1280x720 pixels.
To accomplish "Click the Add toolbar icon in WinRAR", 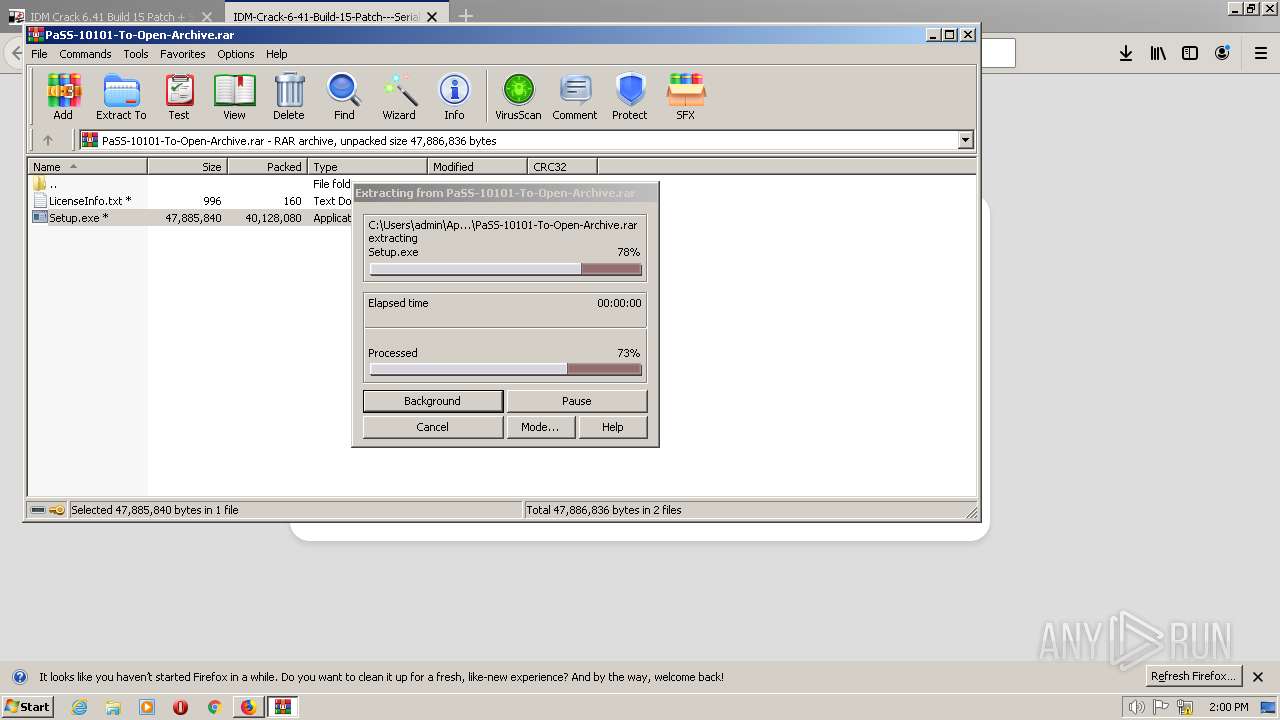I will coord(63,97).
